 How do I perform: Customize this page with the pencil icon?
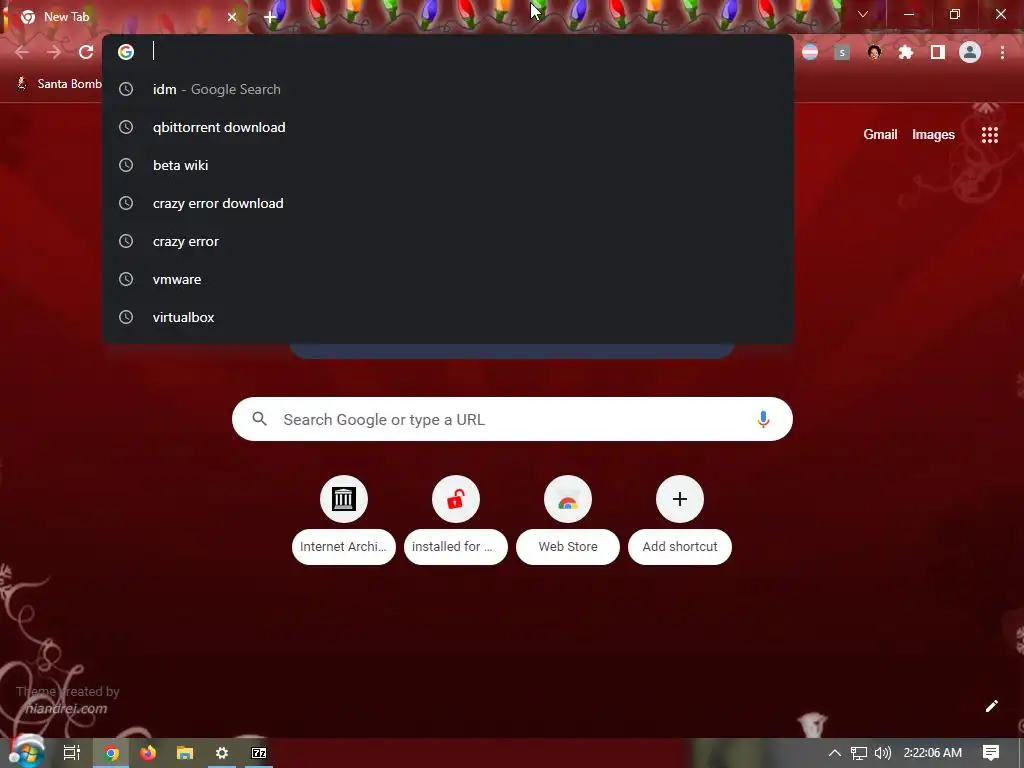[x=991, y=706]
